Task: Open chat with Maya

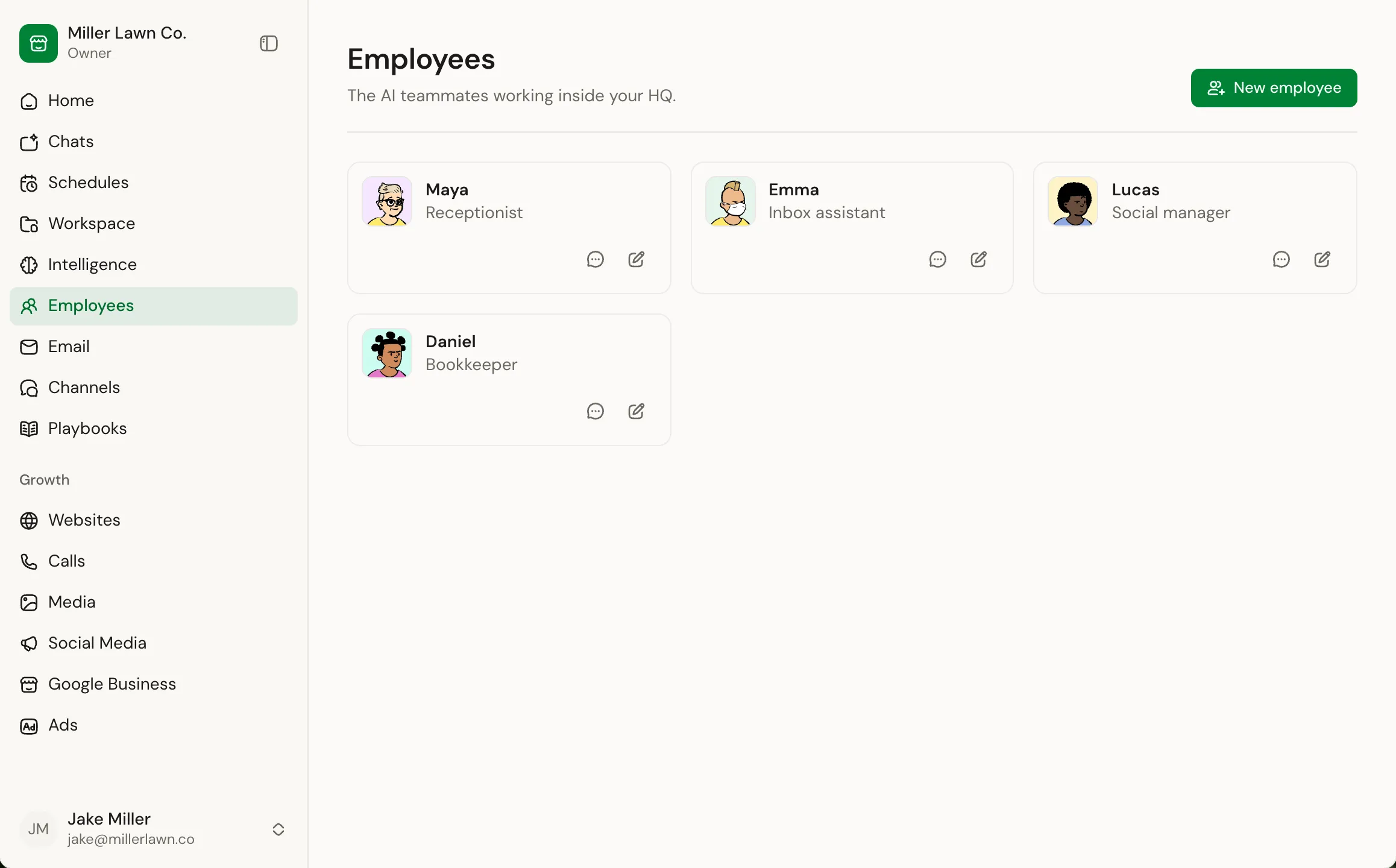Action: [596, 259]
